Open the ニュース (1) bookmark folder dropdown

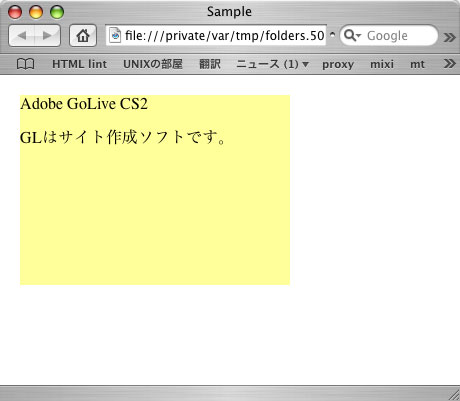[272, 64]
